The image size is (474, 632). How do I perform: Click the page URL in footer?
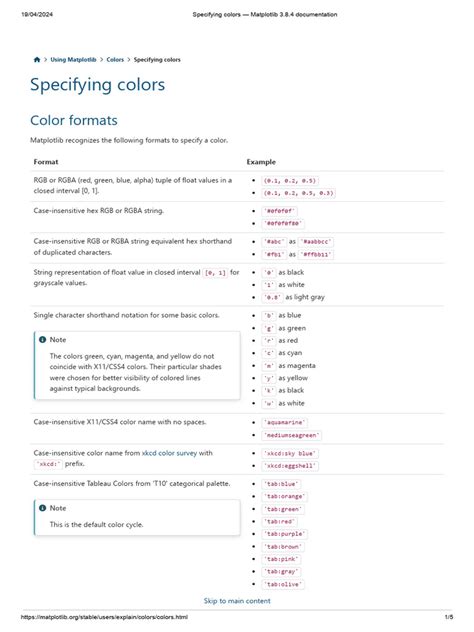tap(104, 617)
